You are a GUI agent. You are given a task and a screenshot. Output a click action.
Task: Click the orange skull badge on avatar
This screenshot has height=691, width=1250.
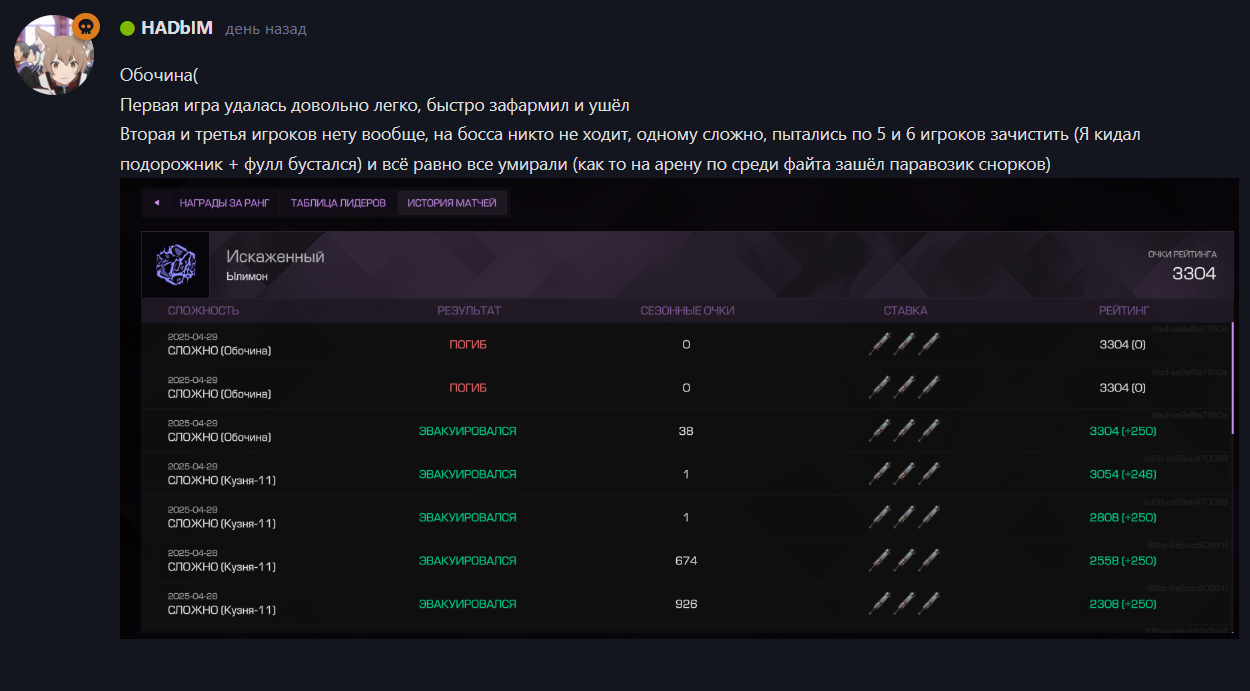[x=87, y=27]
